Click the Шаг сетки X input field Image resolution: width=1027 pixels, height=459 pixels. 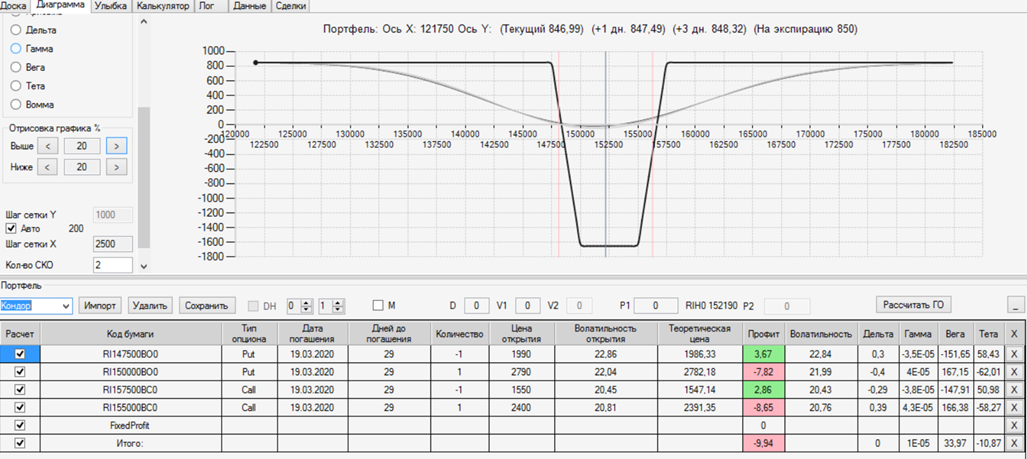point(114,244)
